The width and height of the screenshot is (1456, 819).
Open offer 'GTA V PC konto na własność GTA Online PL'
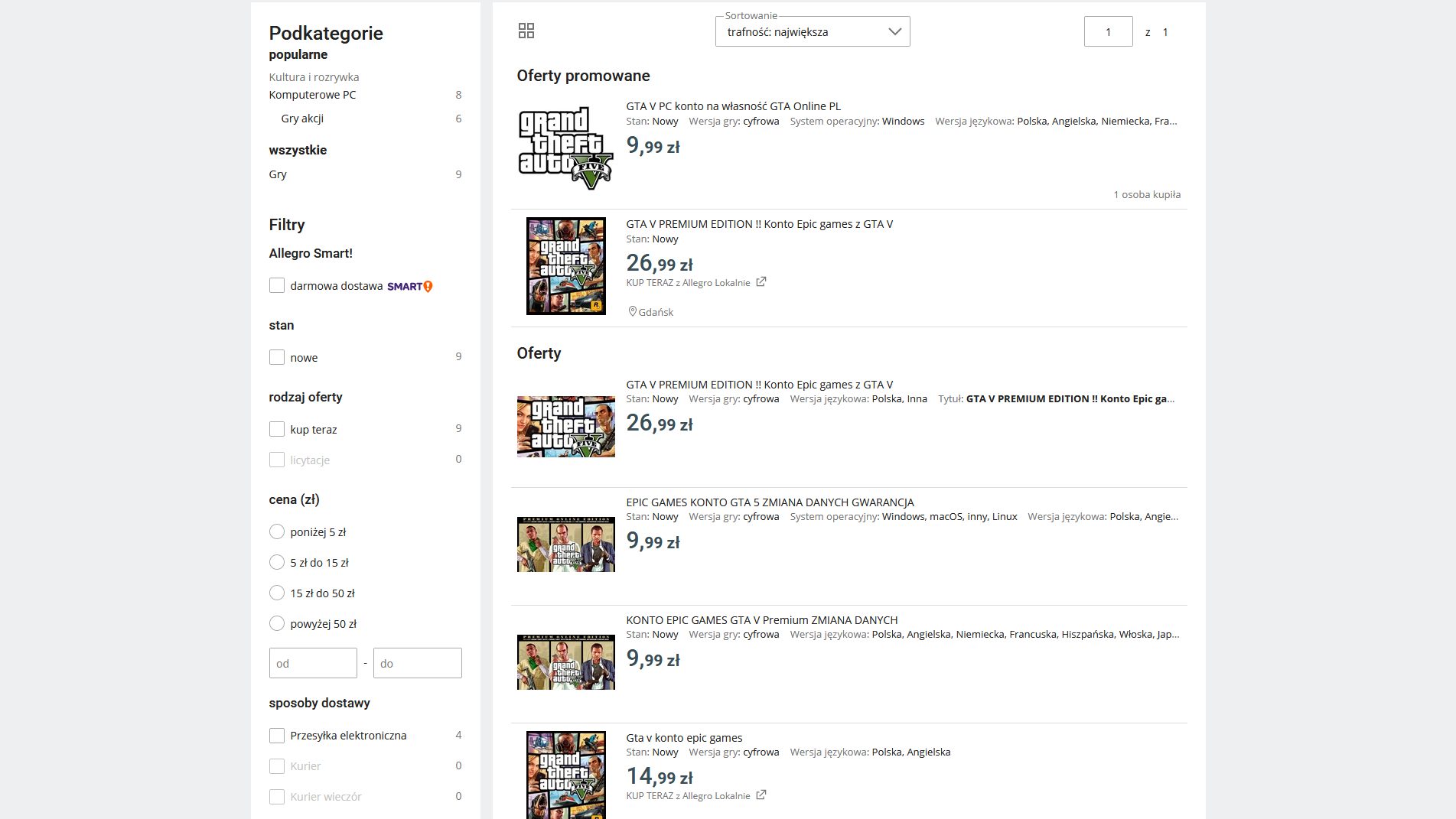pyautogui.click(x=733, y=106)
